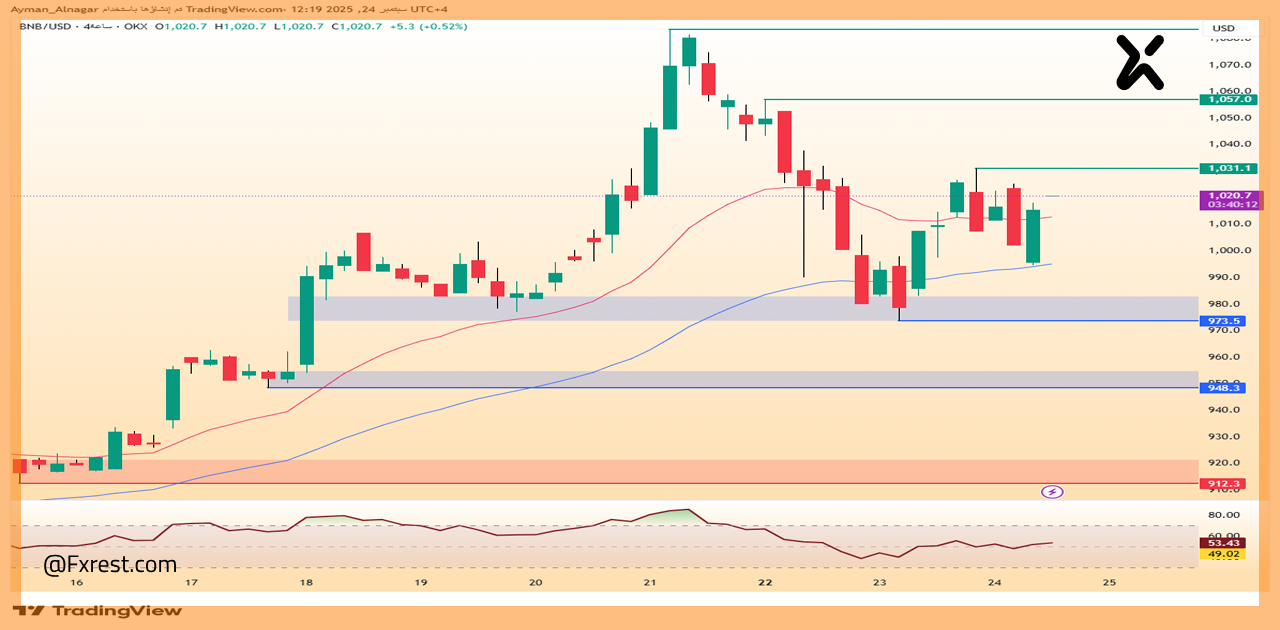Click the TradingView logo at bottom left

[x=97, y=610]
